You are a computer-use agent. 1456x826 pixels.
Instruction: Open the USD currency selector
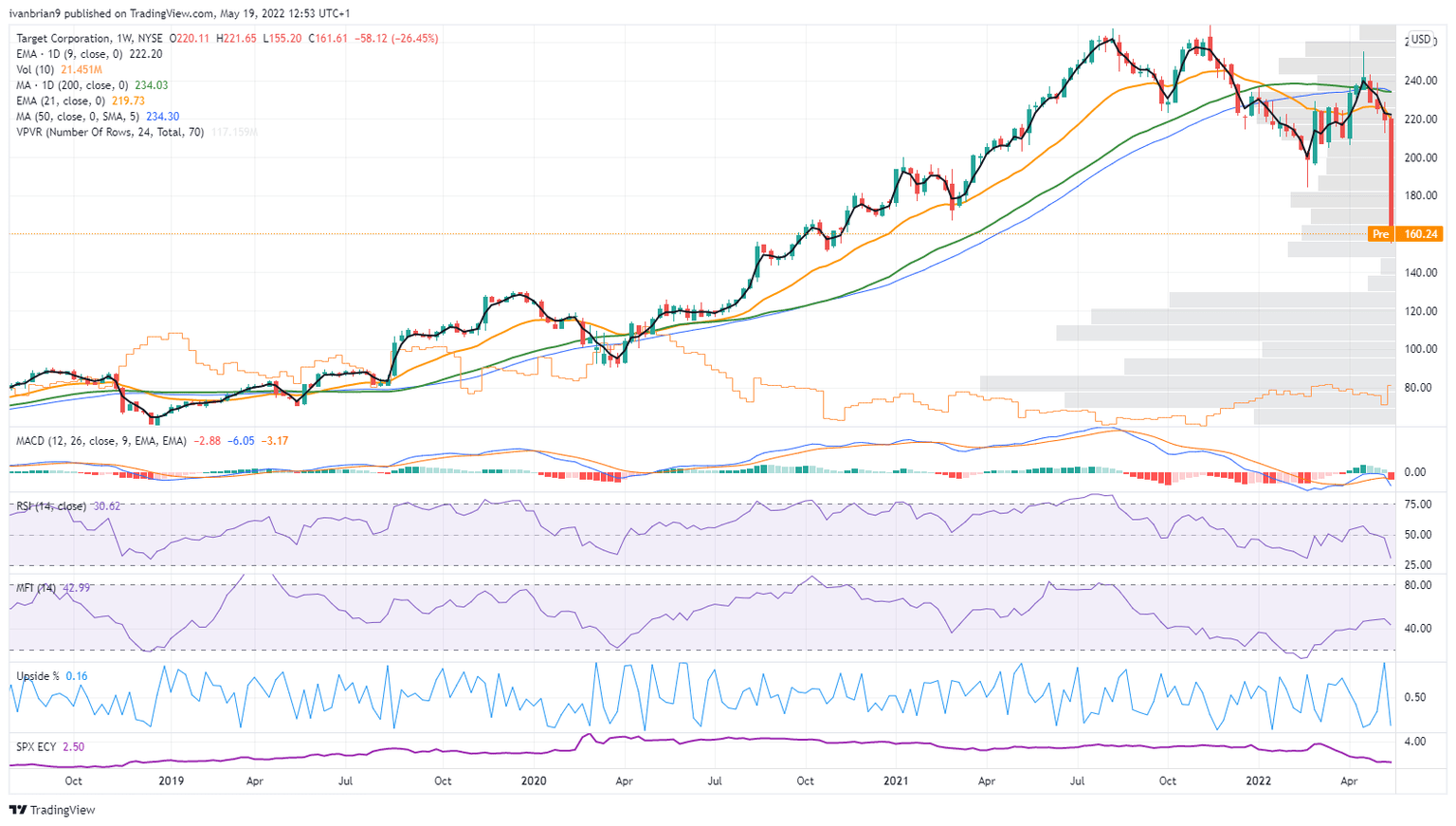[1420, 40]
